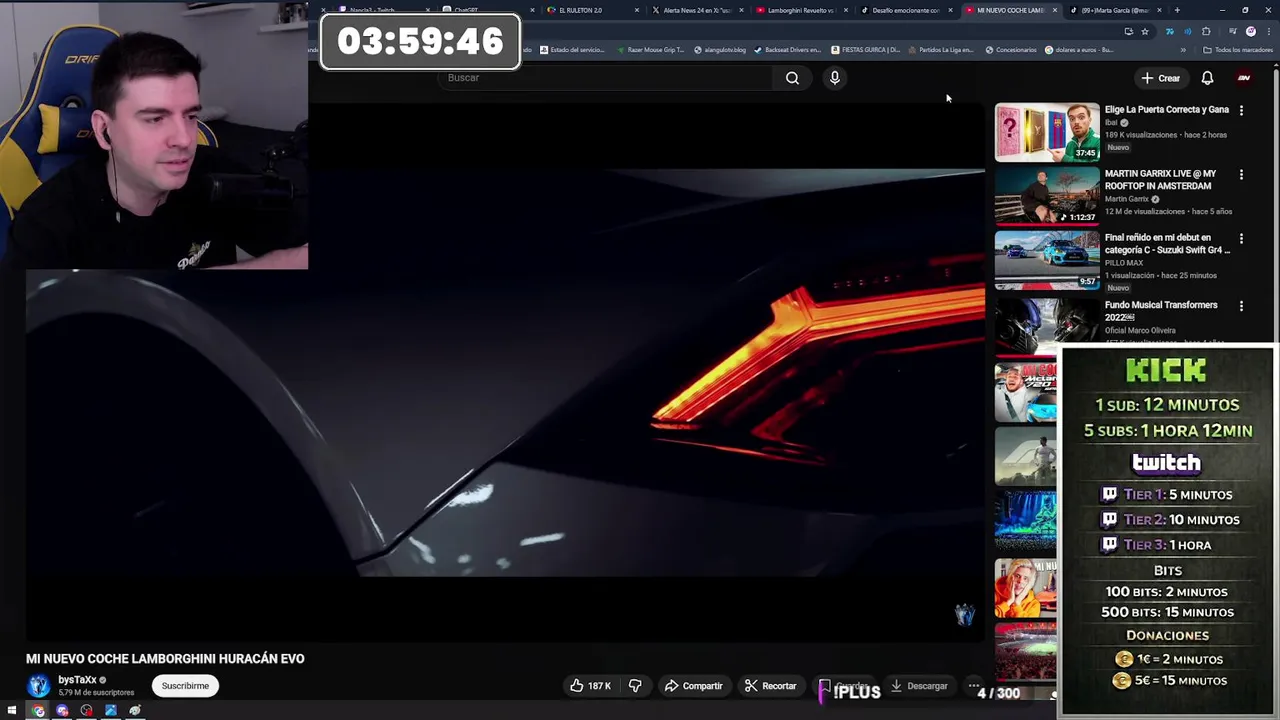This screenshot has height=720, width=1280.
Task: Open Elige La Puerta Correcta thumbnail
Action: coord(1047,132)
